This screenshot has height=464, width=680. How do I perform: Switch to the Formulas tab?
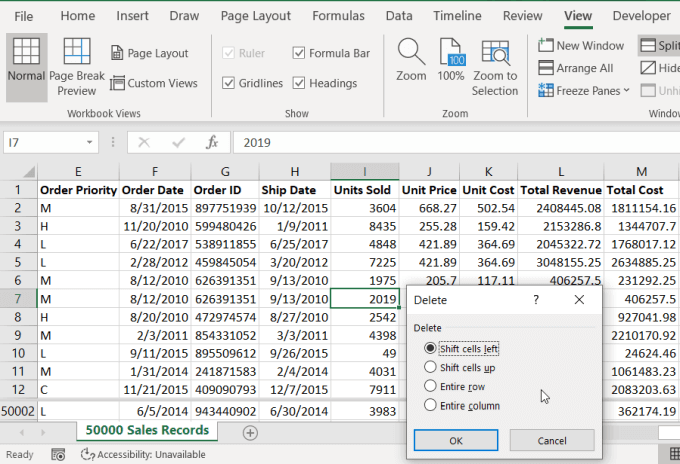tap(338, 16)
